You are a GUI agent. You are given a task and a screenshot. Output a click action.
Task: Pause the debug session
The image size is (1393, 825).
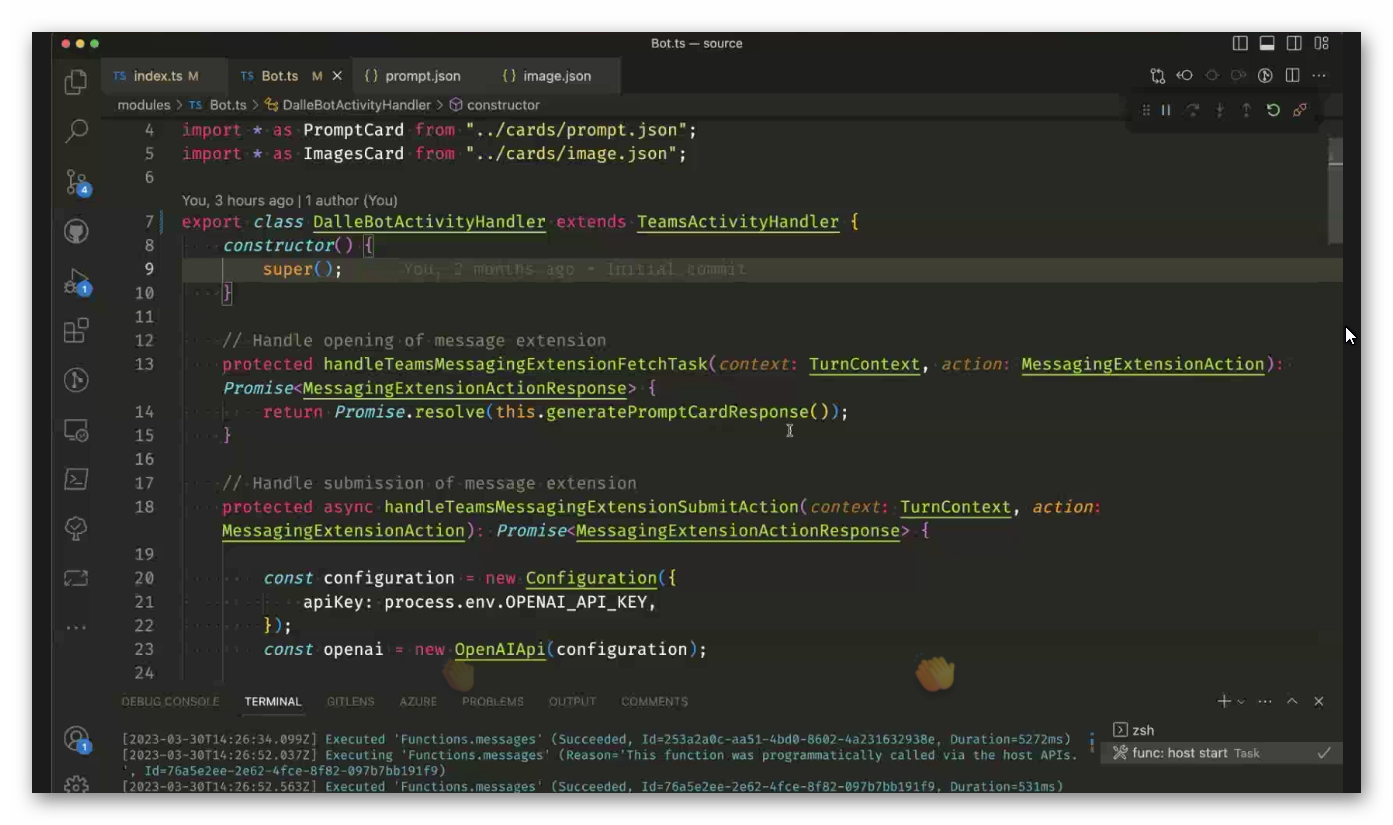[x=1166, y=110]
